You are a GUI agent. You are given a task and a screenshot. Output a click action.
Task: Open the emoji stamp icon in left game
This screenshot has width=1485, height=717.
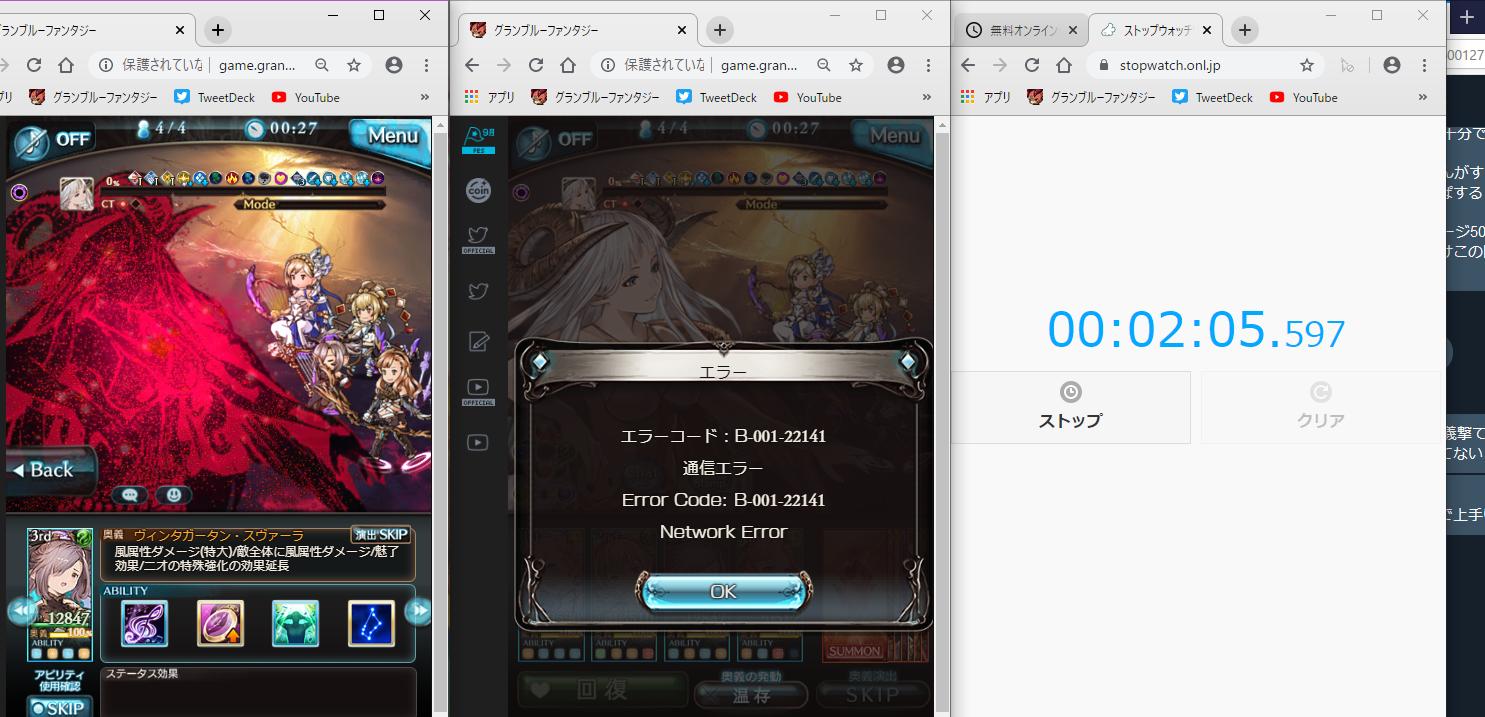pos(173,494)
